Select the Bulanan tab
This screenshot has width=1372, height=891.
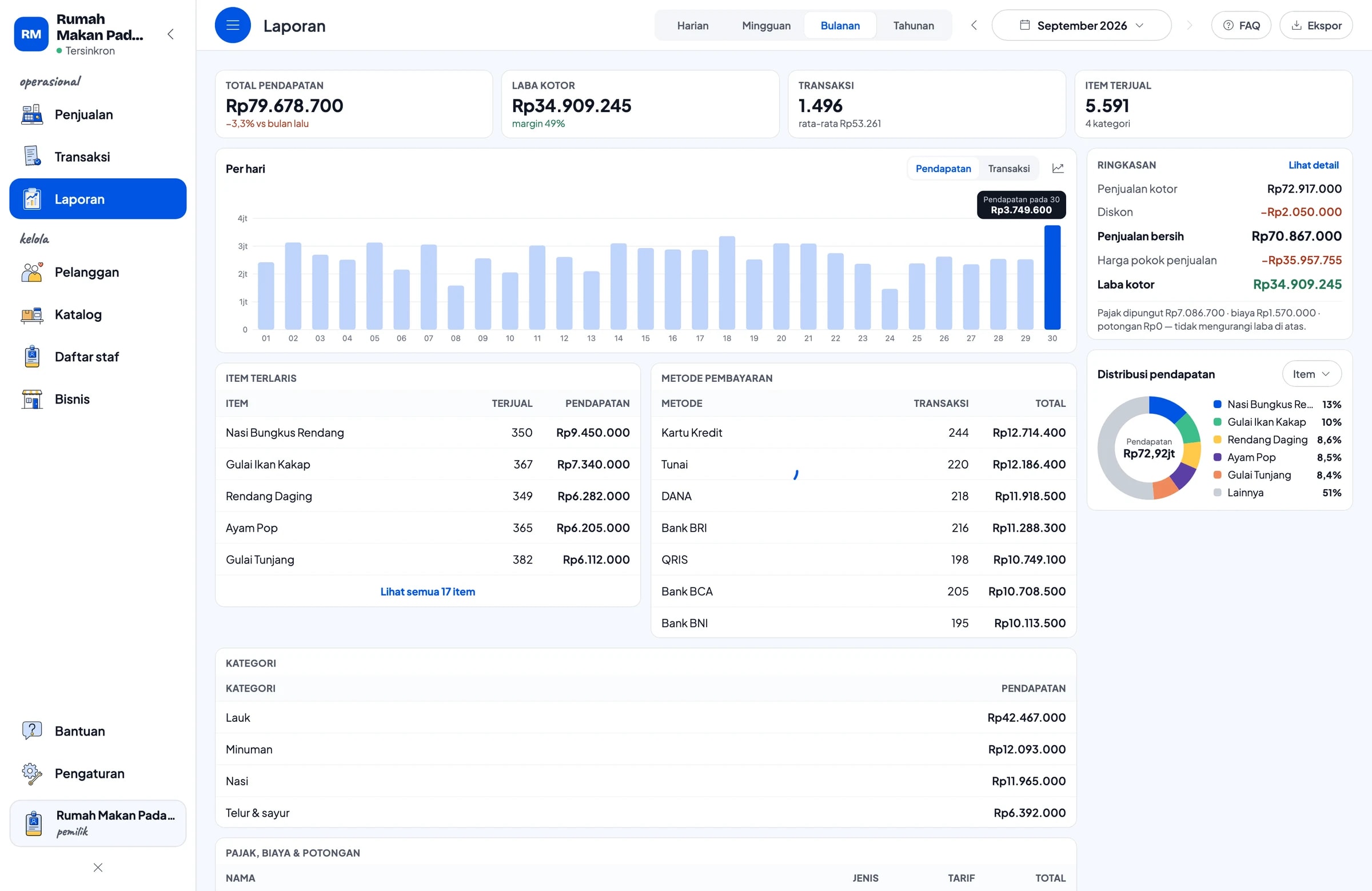840,25
